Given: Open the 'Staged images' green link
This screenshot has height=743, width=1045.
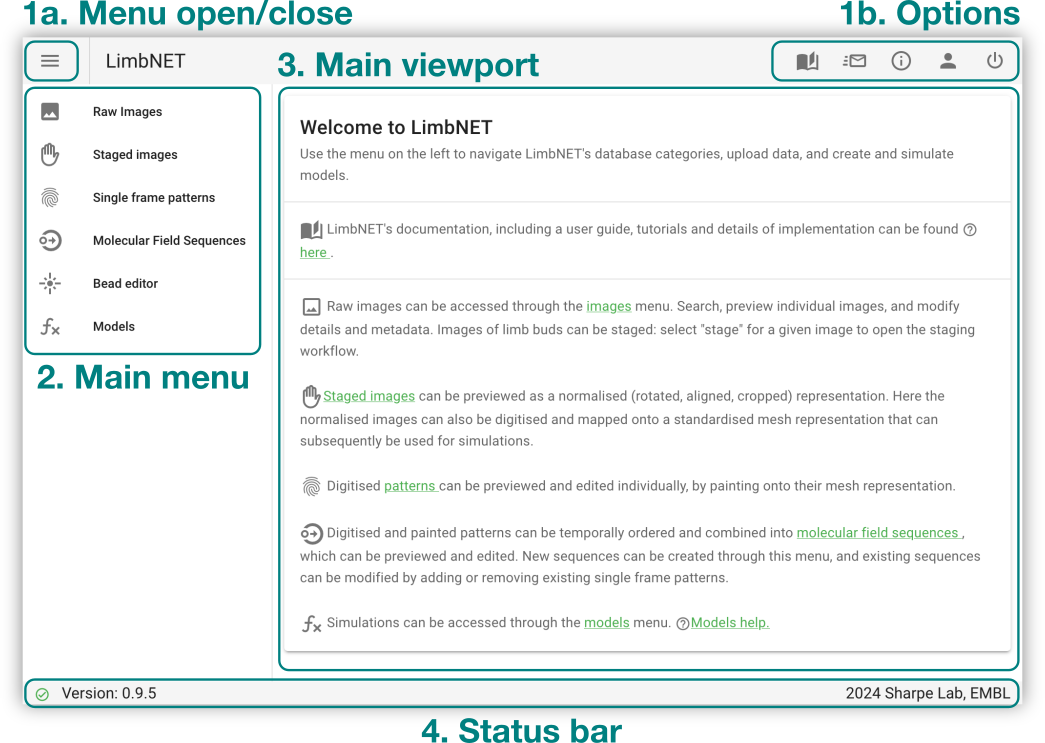Looking at the screenshot, I should (x=369, y=396).
